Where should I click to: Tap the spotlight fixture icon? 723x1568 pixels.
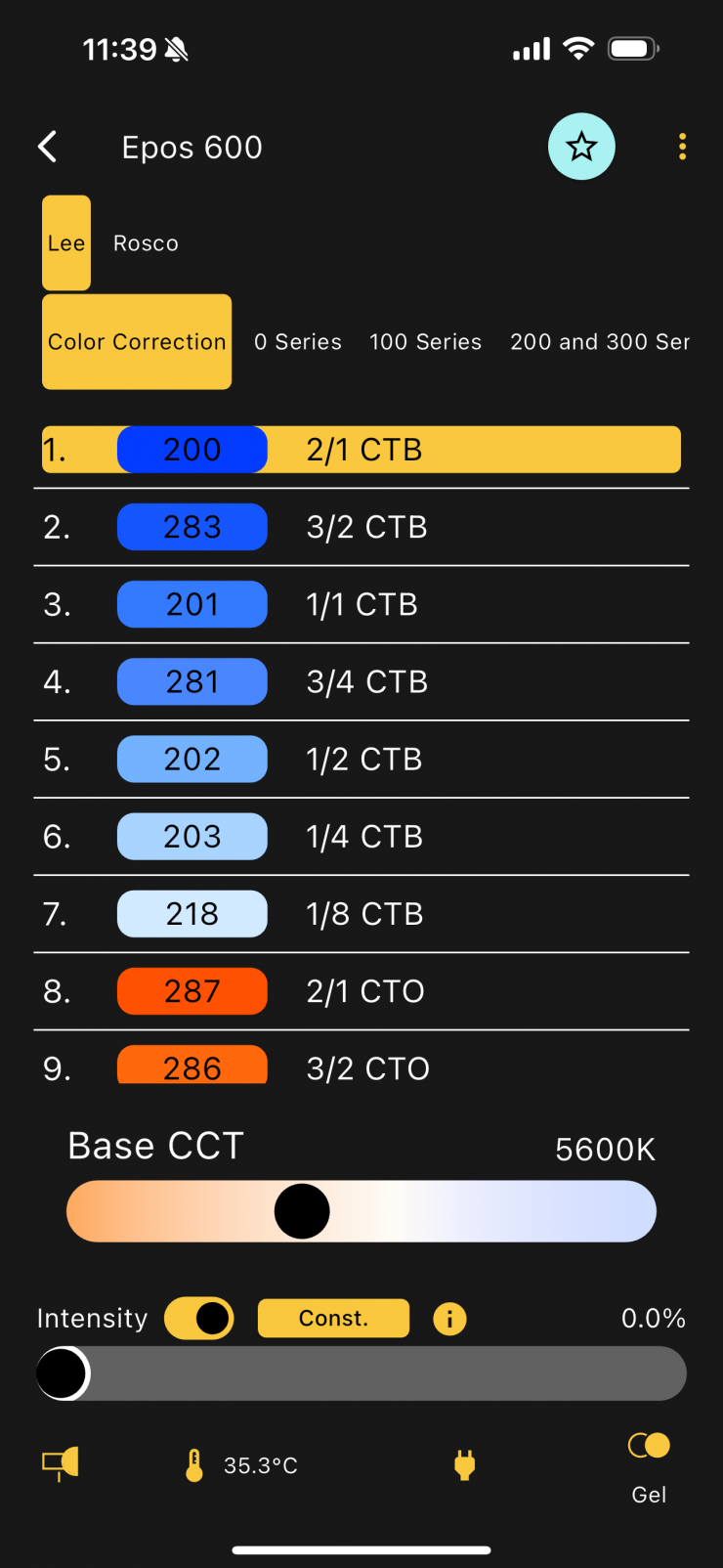coord(60,1463)
